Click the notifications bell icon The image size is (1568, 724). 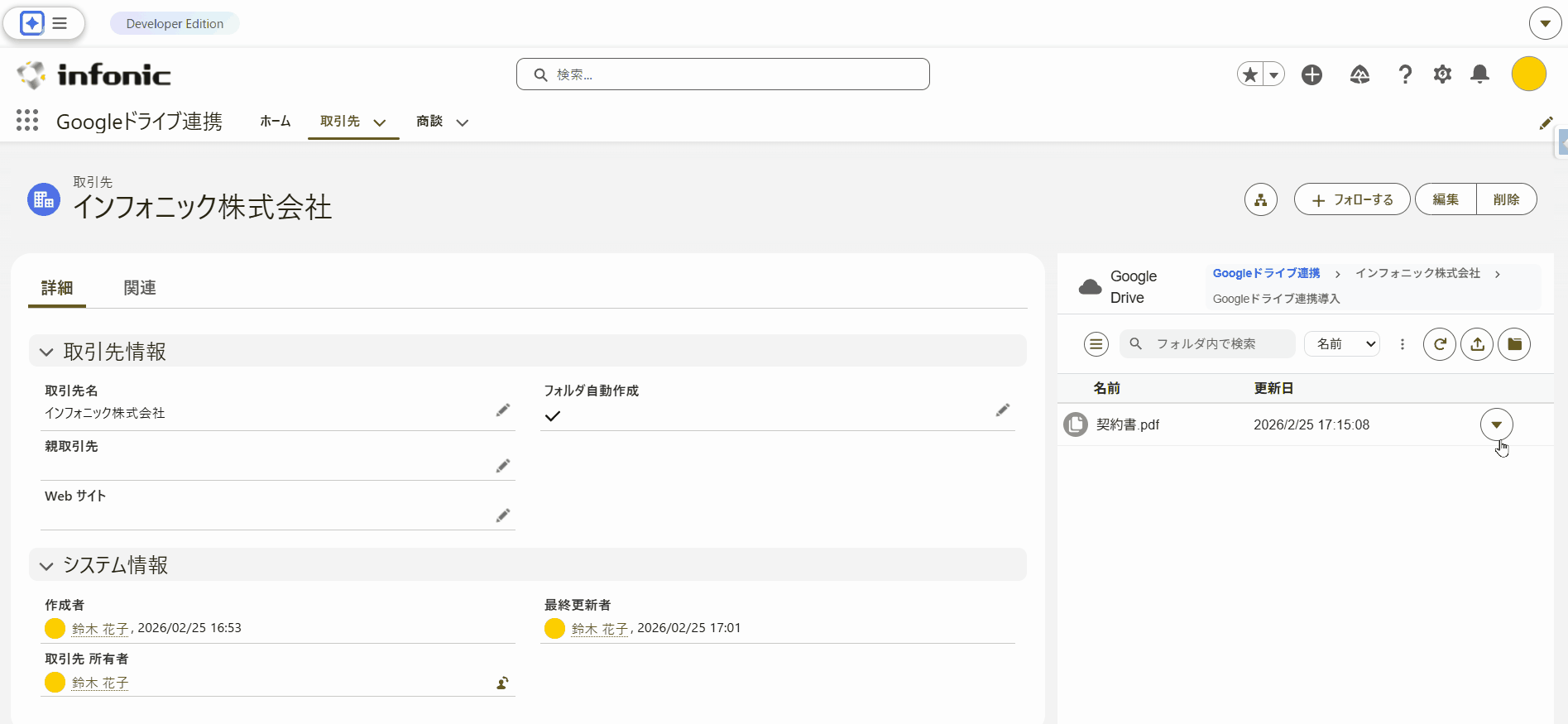tap(1479, 74)
